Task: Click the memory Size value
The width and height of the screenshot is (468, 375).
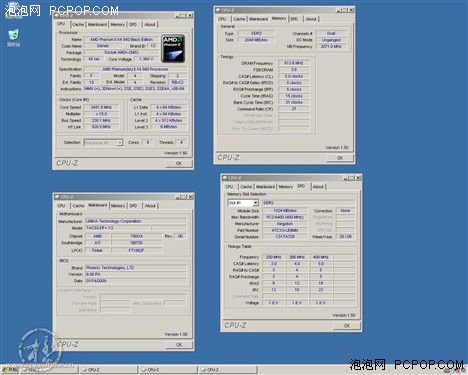Action: [256, 40]
